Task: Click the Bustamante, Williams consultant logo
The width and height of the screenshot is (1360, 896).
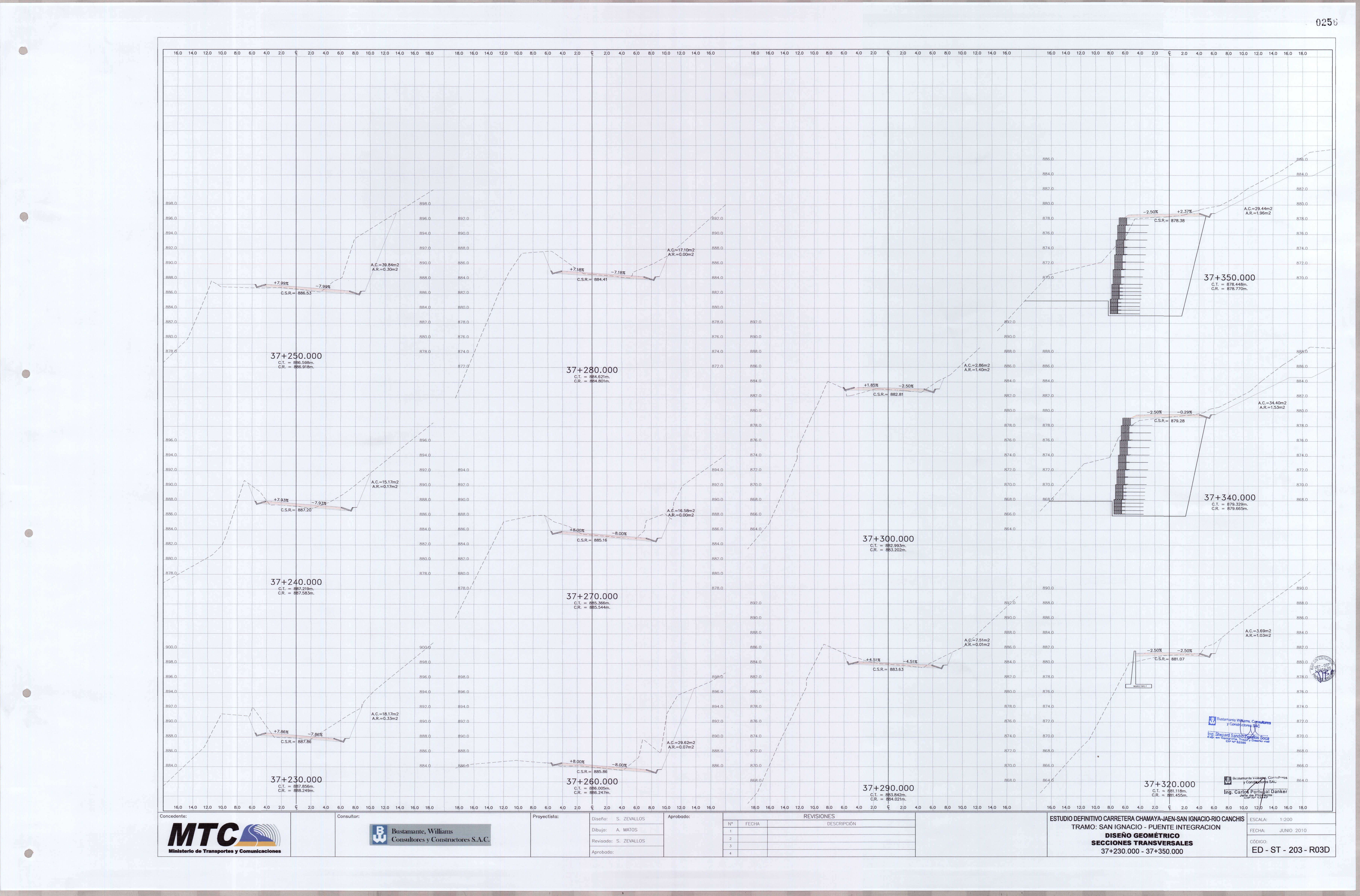Action: point(430,835)
